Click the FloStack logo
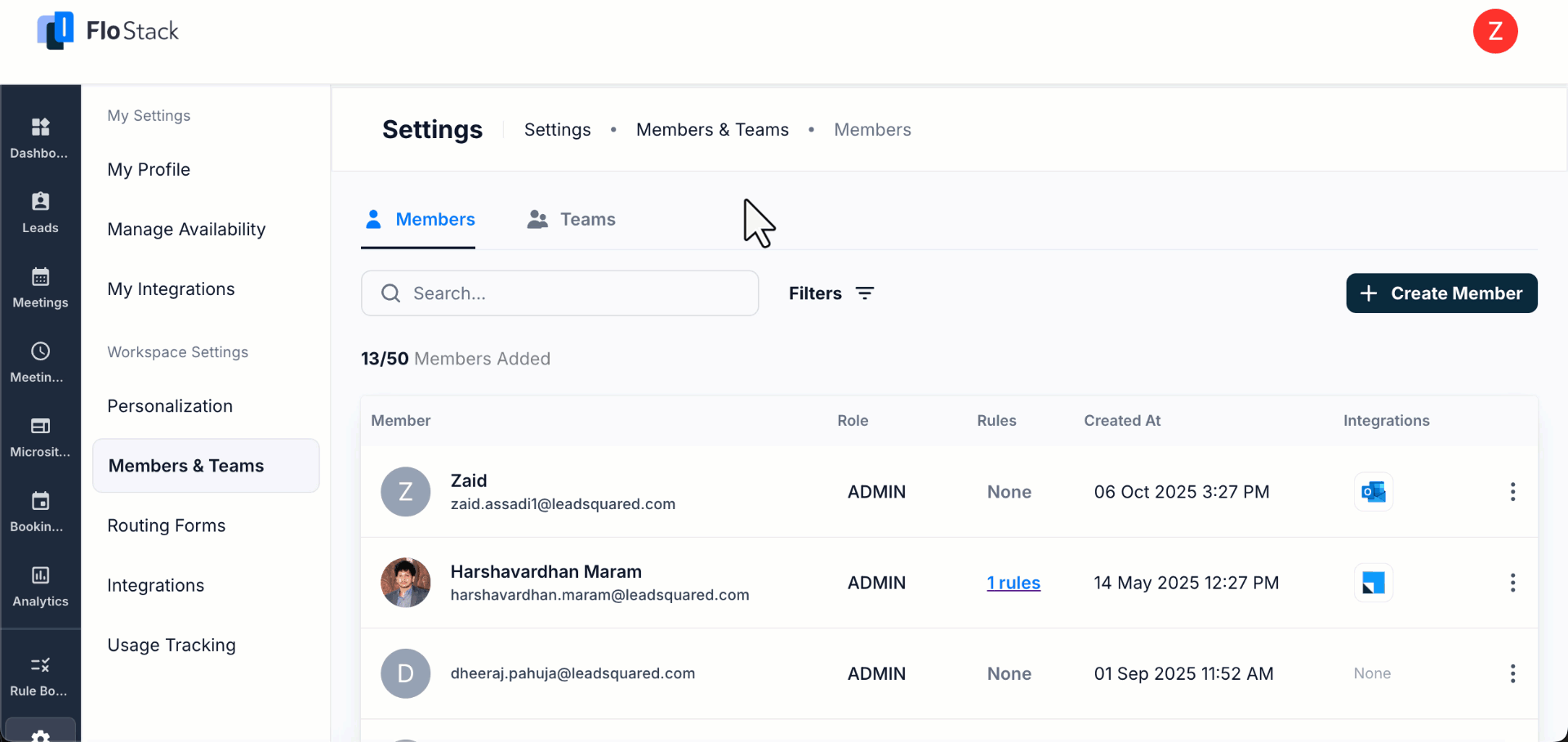The image size is (1568, 742). [x=107, y=31]
